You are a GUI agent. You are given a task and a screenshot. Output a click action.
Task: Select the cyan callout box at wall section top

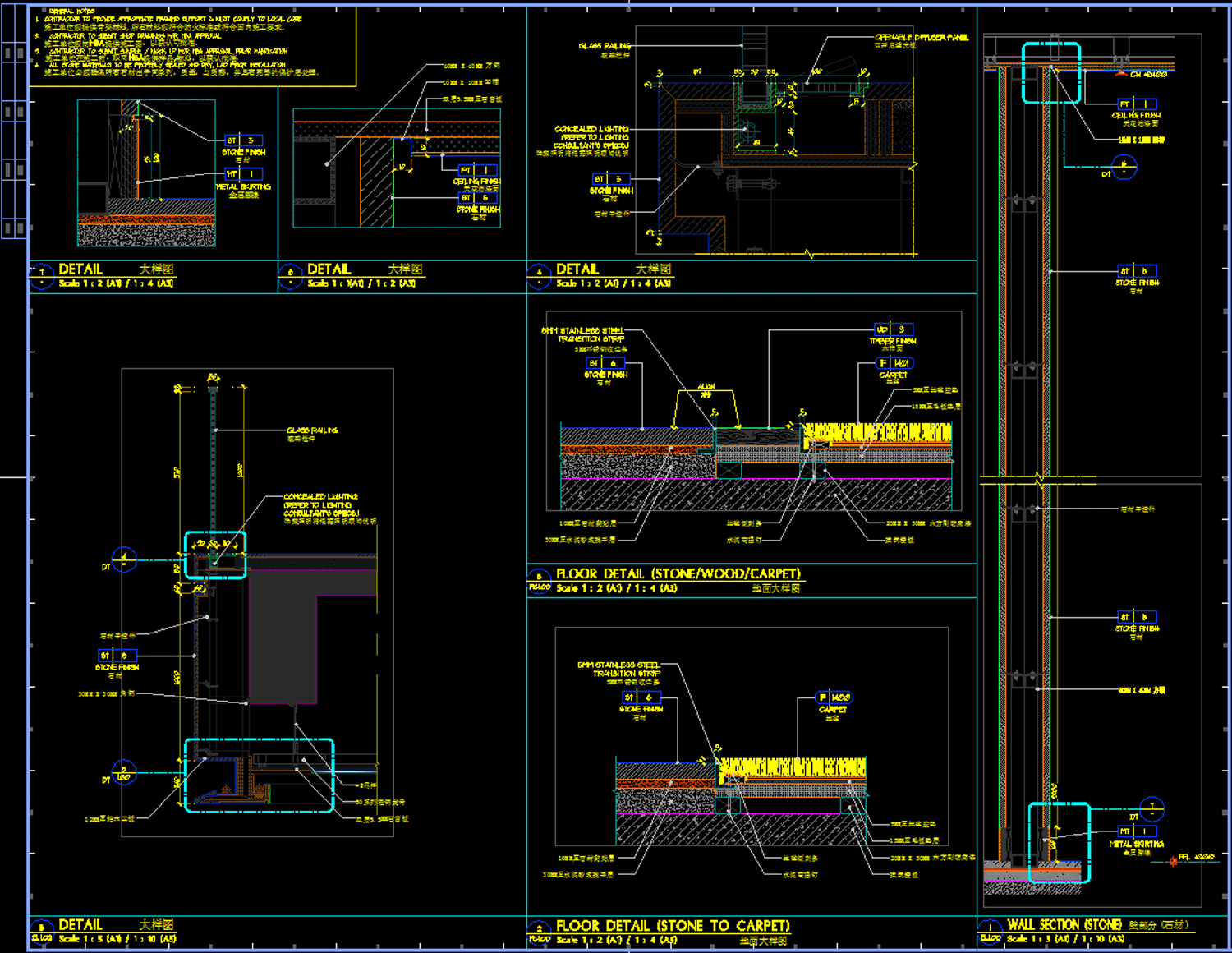pos(1050,72)
